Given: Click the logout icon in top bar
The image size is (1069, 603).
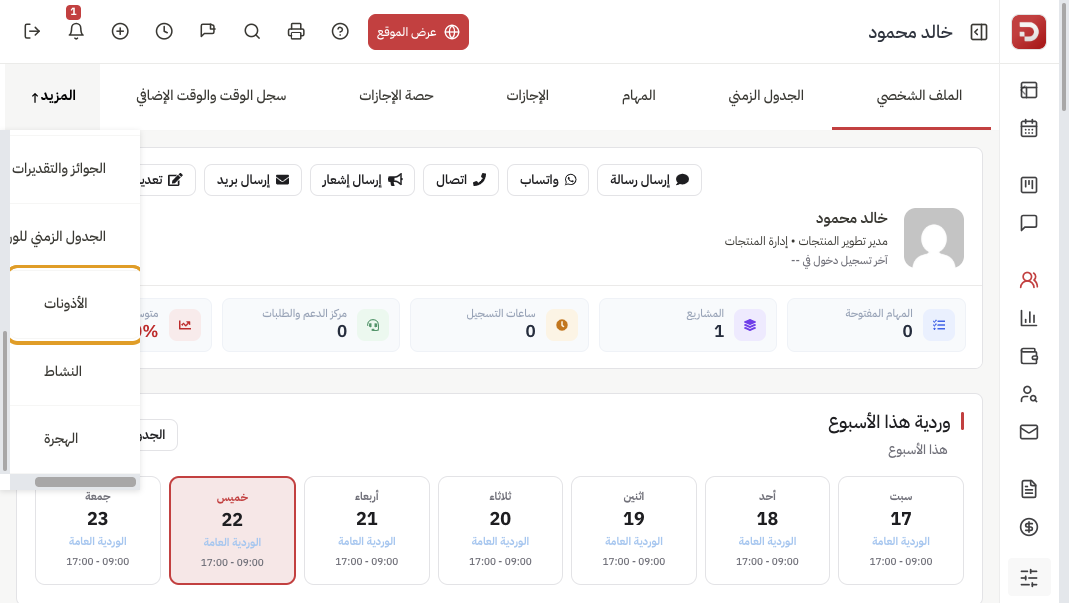Looking at the screenshot, I should (32, 31).
